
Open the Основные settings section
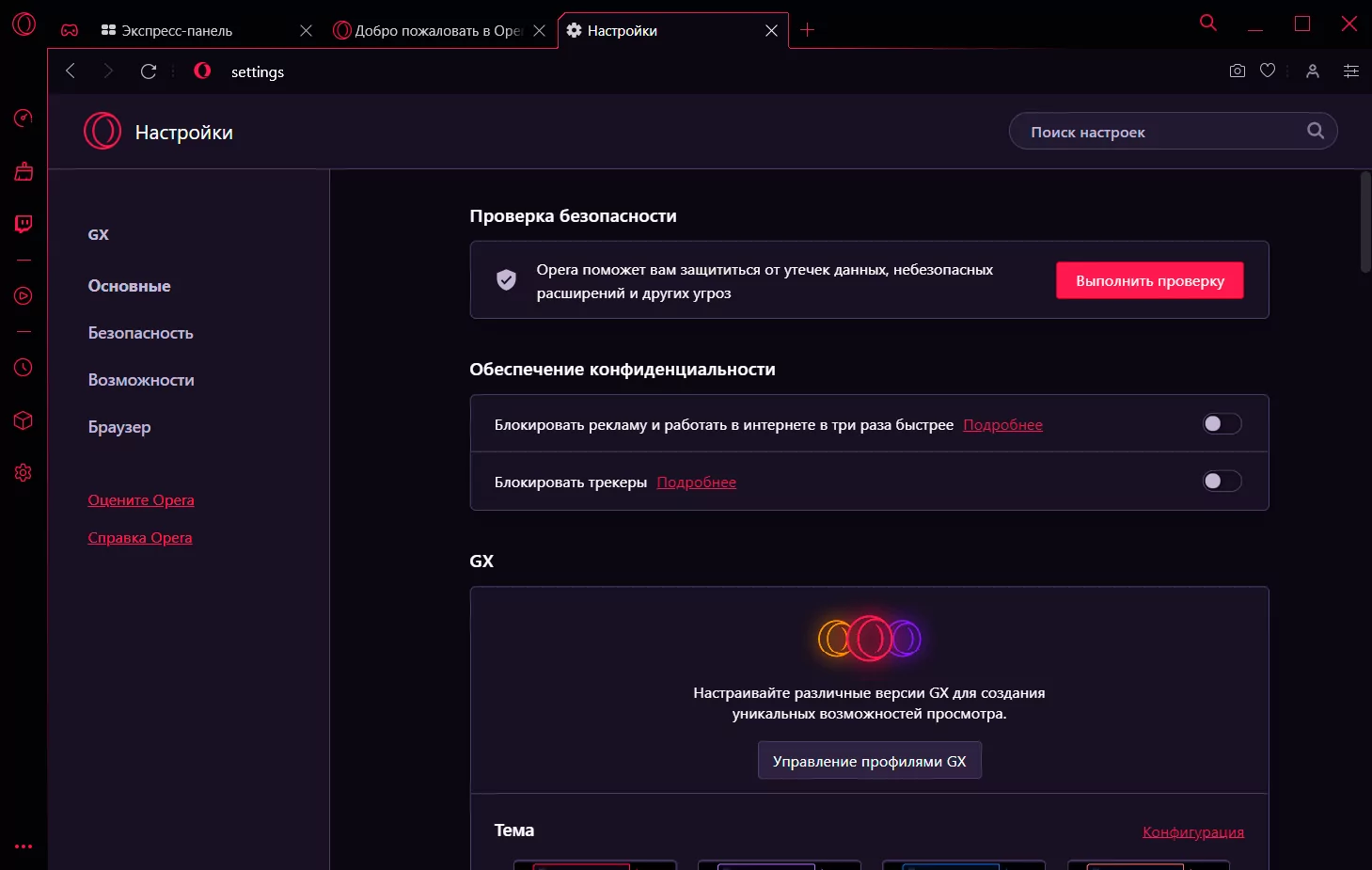130,286
